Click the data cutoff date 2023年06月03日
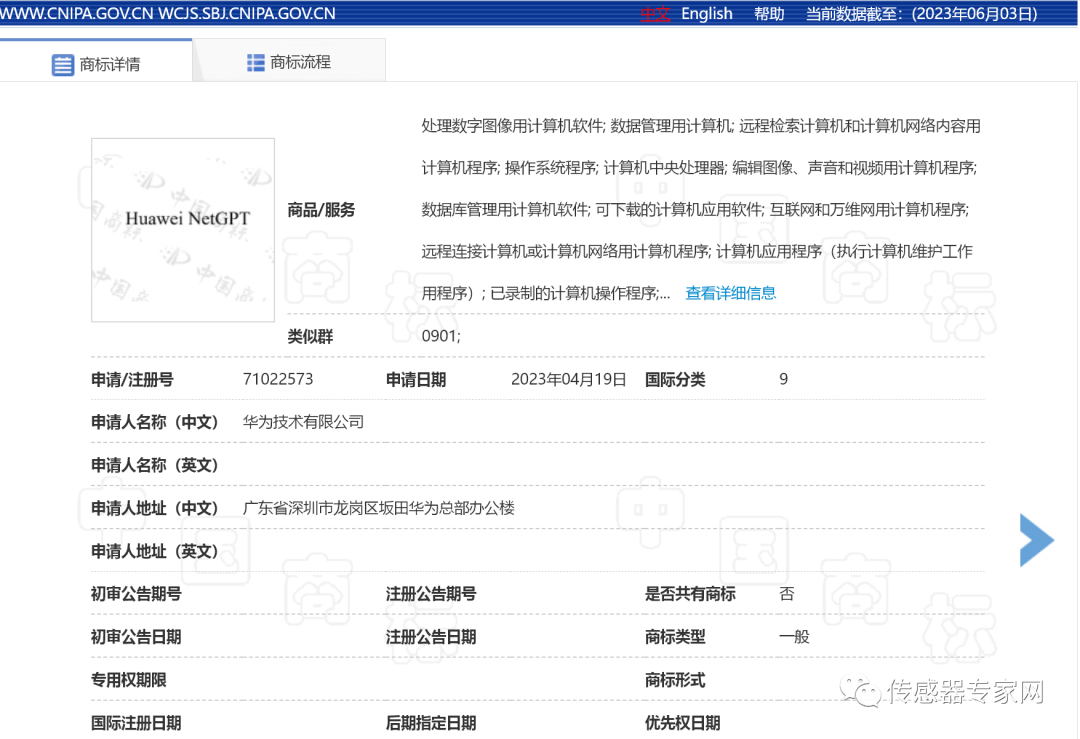 (974, 13)
